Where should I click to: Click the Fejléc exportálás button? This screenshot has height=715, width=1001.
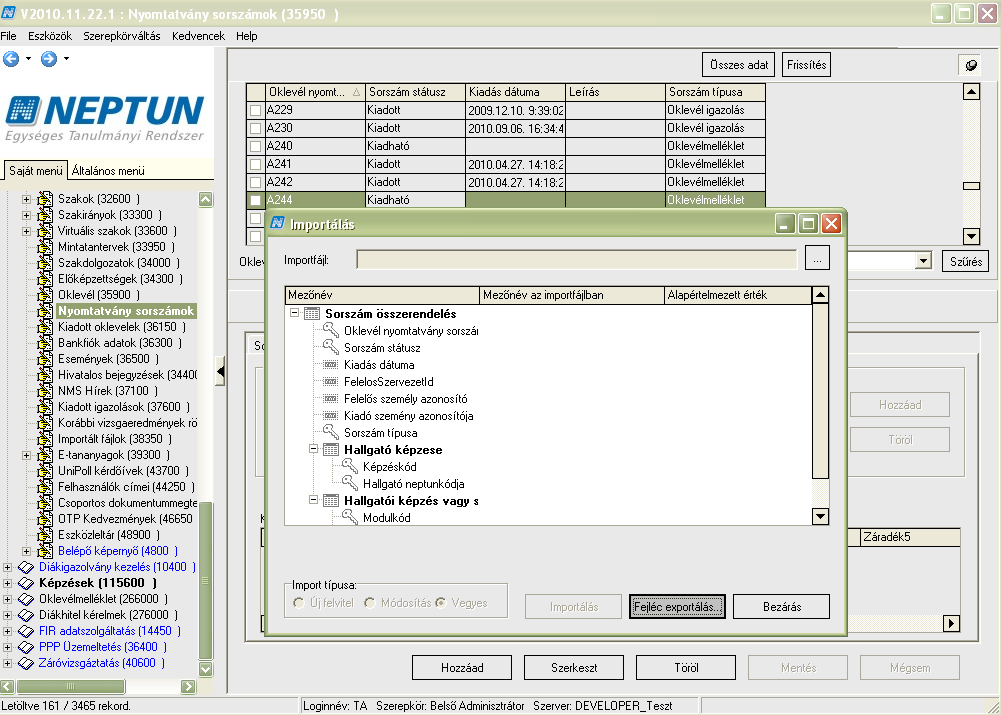coord(677,606)
